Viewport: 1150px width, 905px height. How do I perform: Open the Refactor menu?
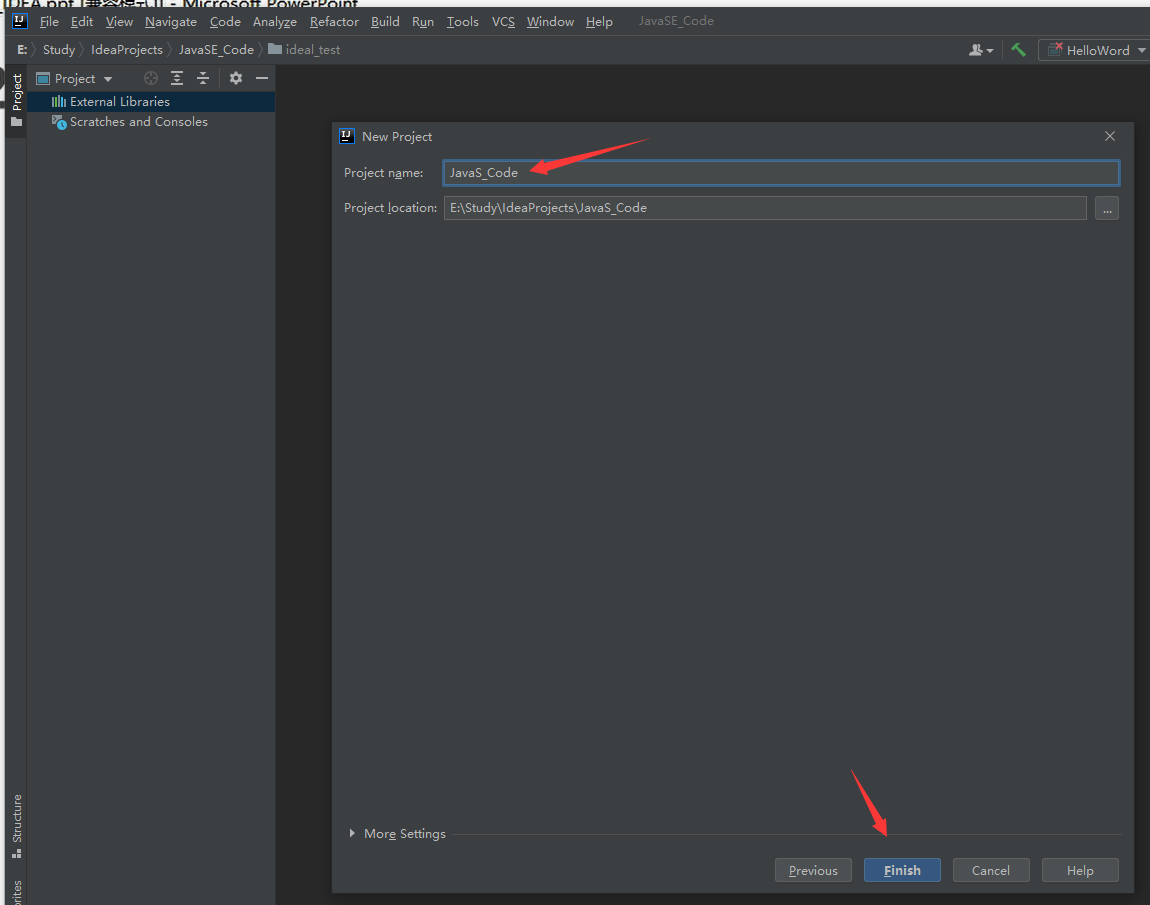(x=333, y=21)
